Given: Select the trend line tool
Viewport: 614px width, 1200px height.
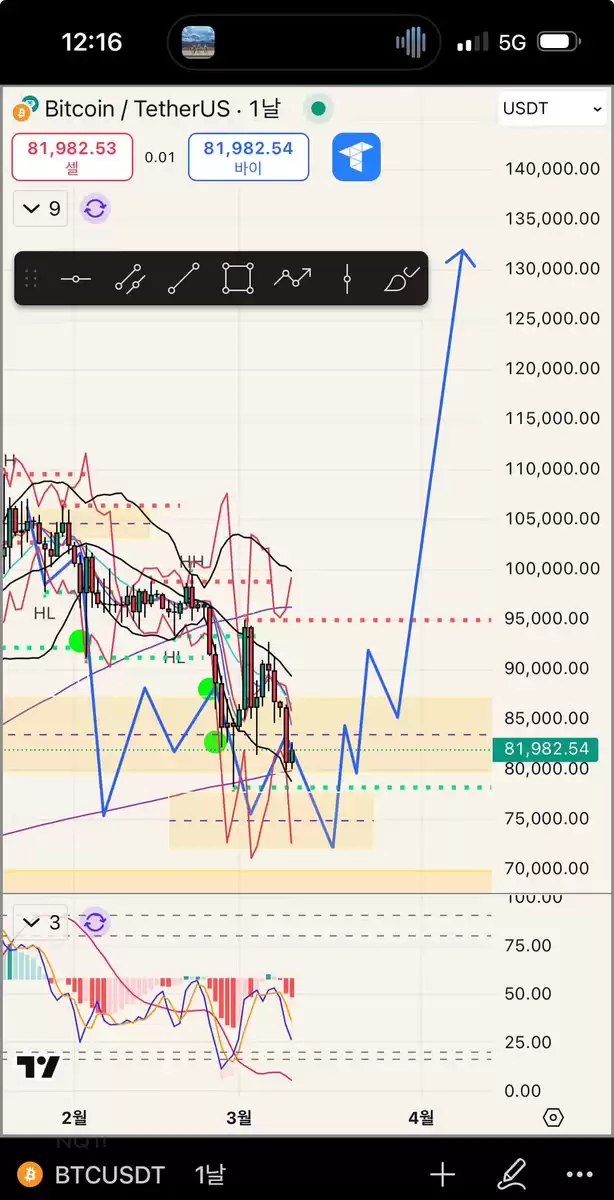Looking at the screenshot, I should pyautogui.click(x=184, y=279).
